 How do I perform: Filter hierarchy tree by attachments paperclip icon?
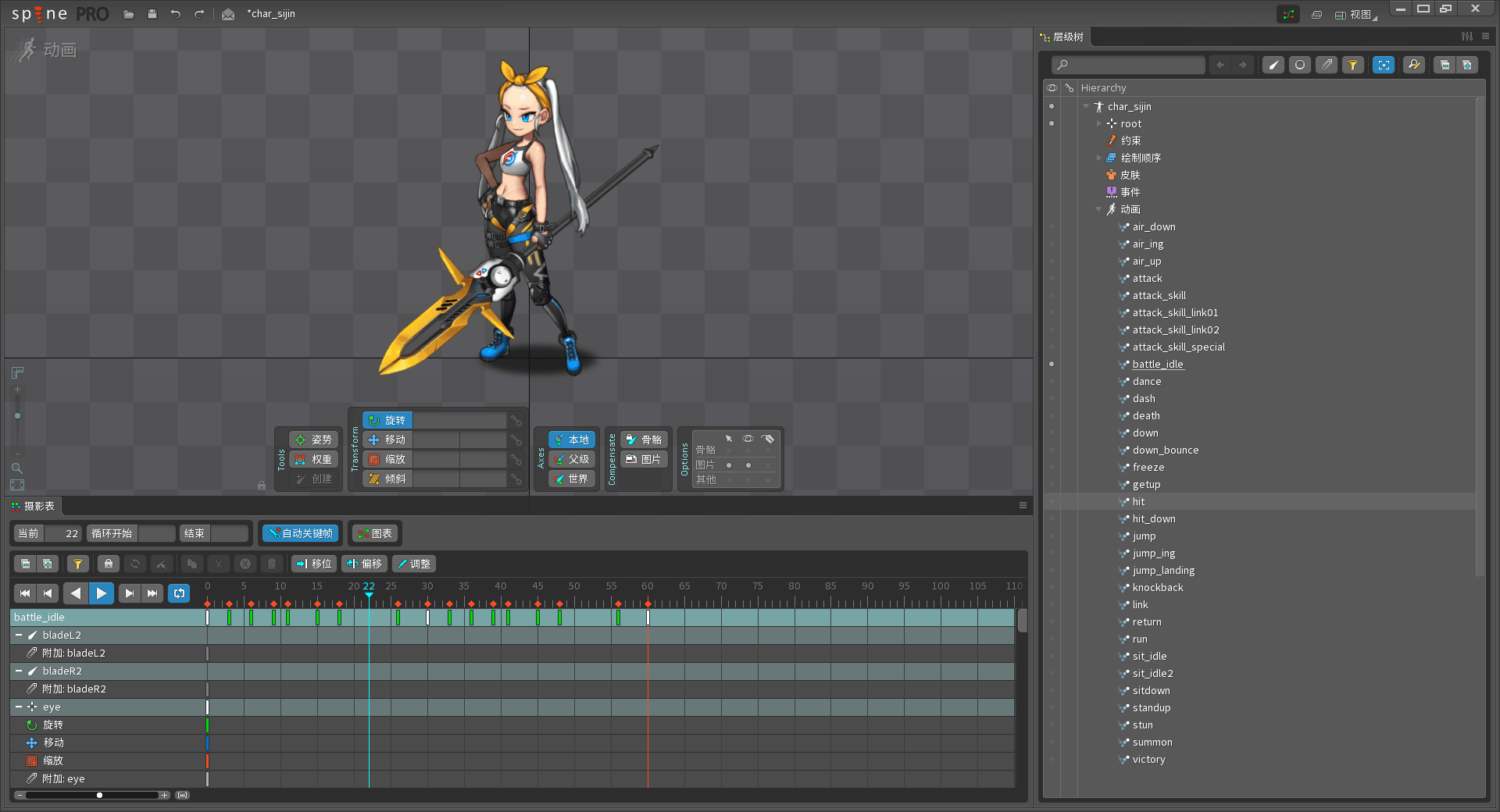pos(1327,65)
